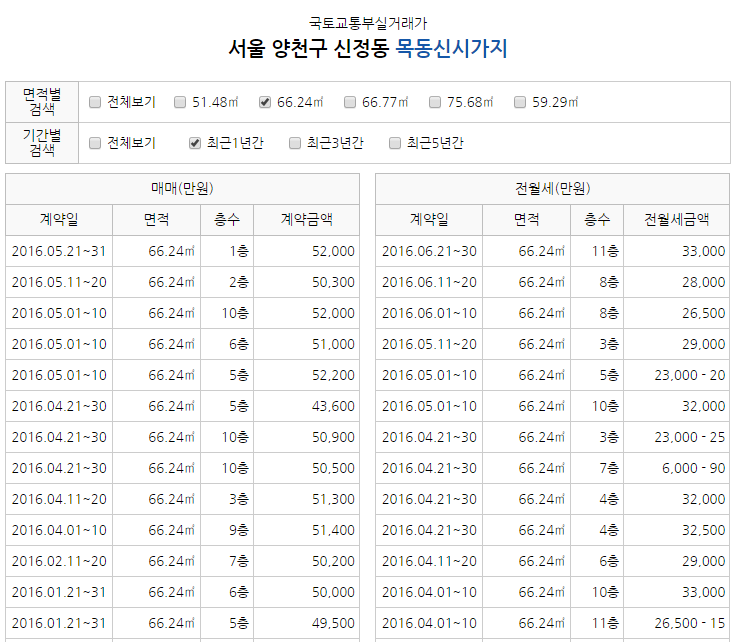Image resolution: width=733 pixels, height=642 pixels.
Task: Open the 목동신시가지 complex link
Action: [x=451, y=48]
